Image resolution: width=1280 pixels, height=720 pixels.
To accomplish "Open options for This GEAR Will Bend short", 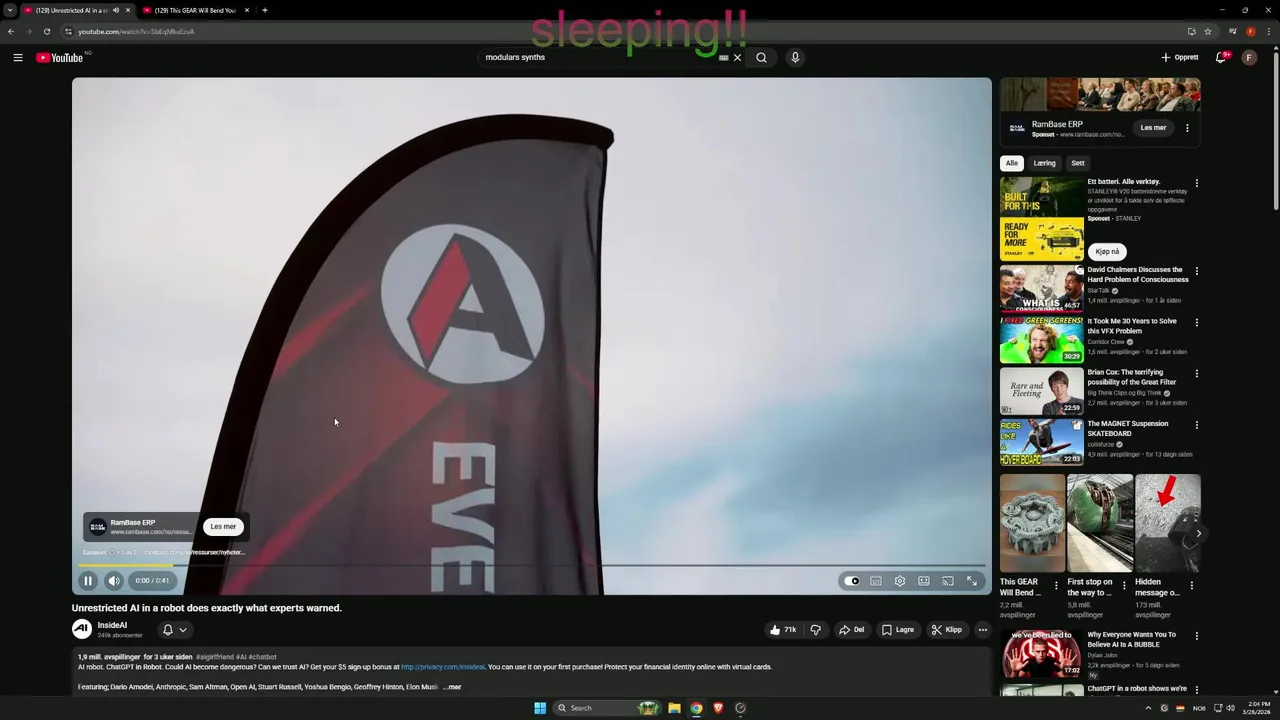I will (x=1056, y=586).
